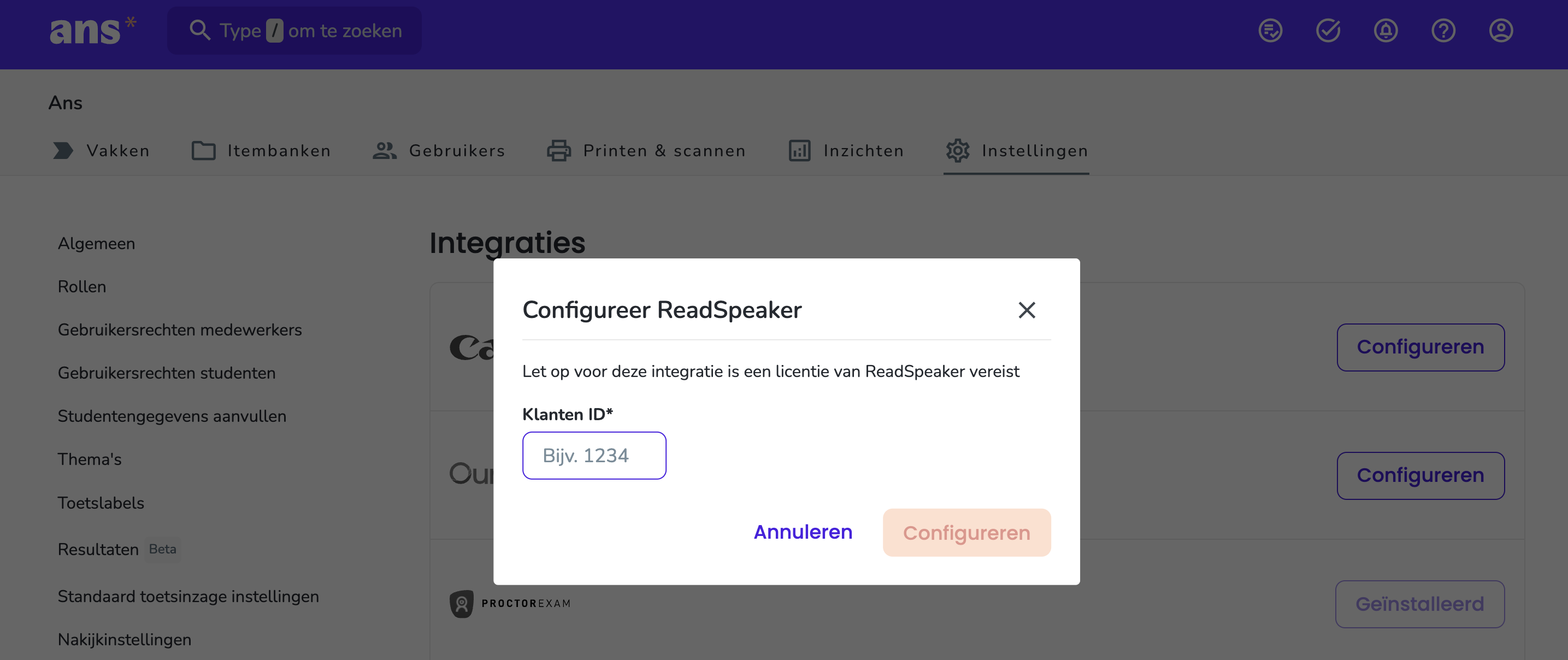Click the Vakken tag icon
The image size is (1568, 660).
63,150
